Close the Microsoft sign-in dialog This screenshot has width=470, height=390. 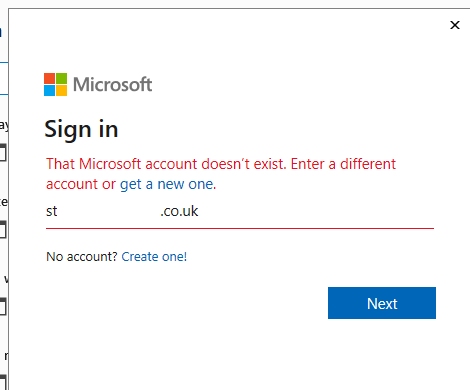pos(455,25)
